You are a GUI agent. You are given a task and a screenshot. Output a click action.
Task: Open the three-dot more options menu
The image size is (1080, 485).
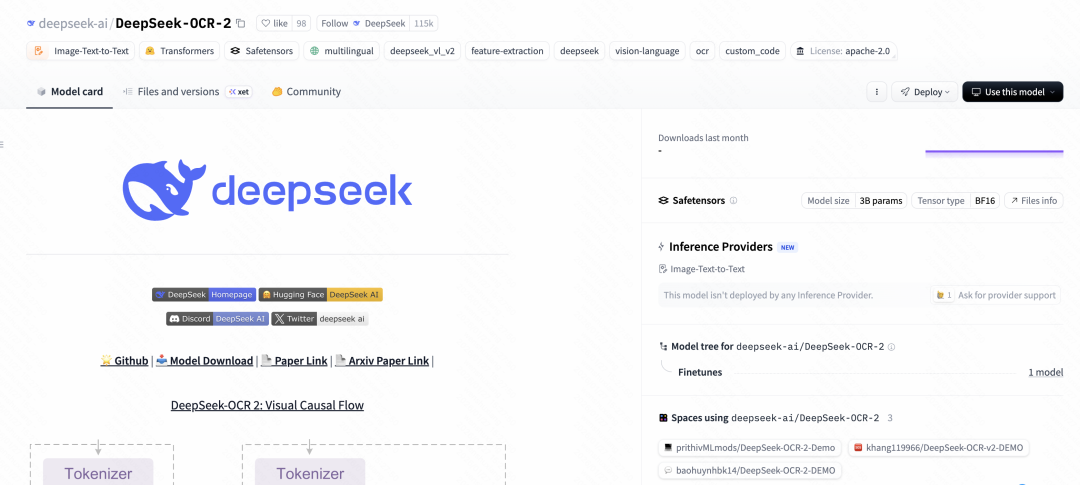[x=876, y=92]
